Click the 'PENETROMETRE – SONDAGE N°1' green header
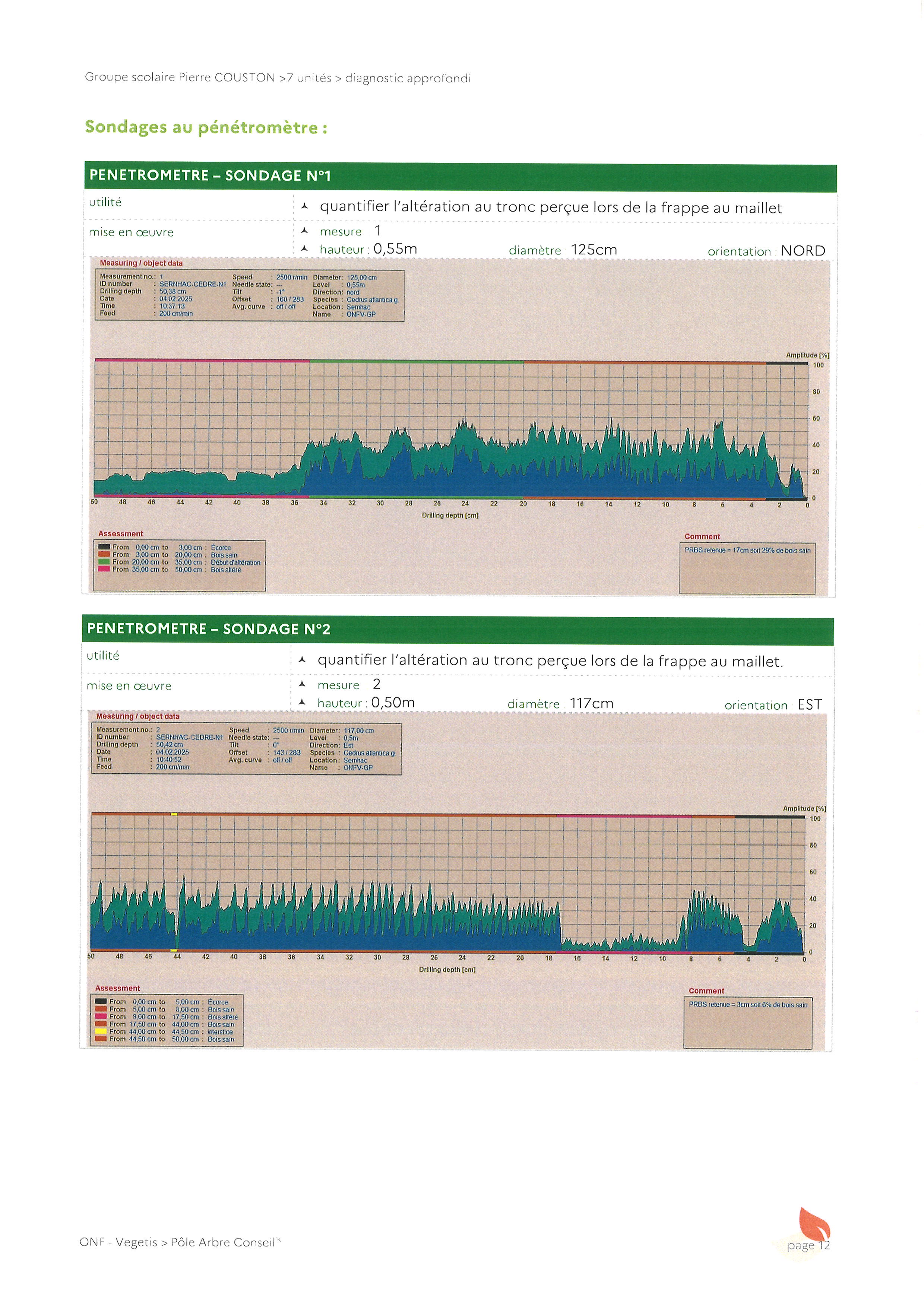The image size is (924, 1309). click(210, 175)
